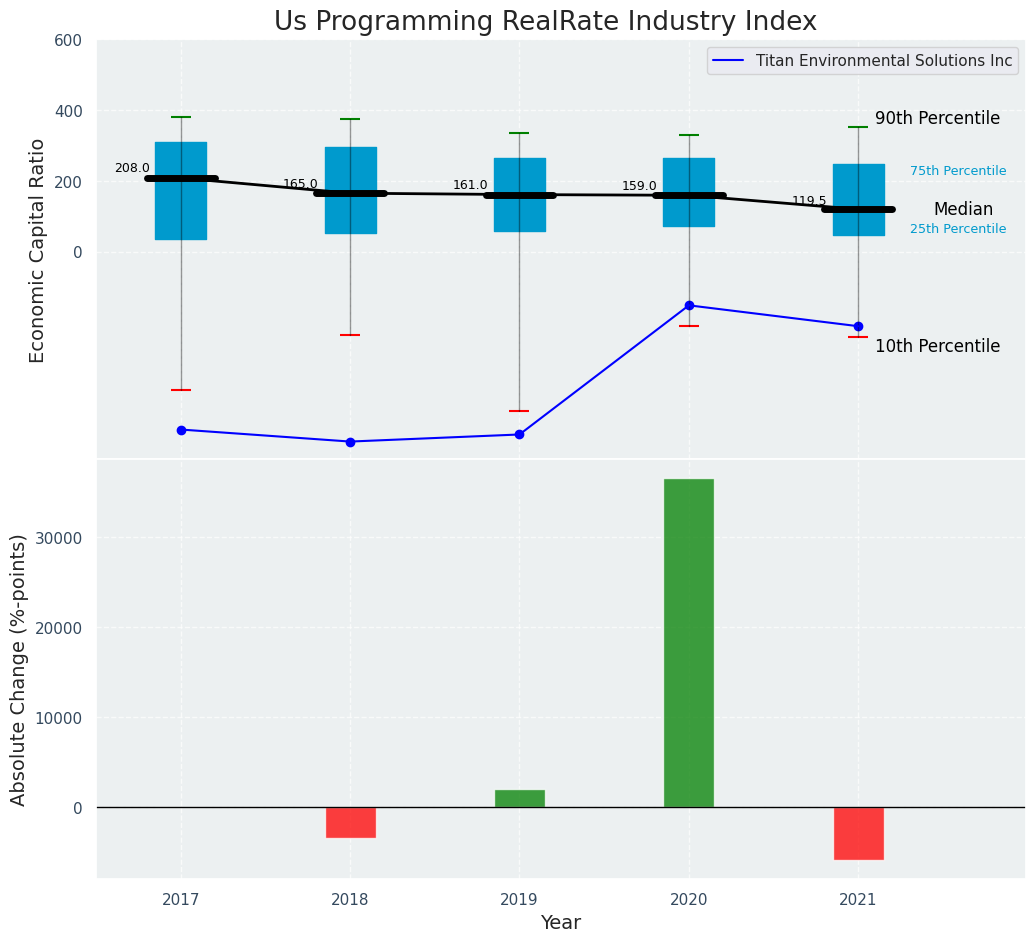Viewport: 1036px width, 942px height.
Task: Select the red 2021 absolute change bar
Action: (858, 833)
